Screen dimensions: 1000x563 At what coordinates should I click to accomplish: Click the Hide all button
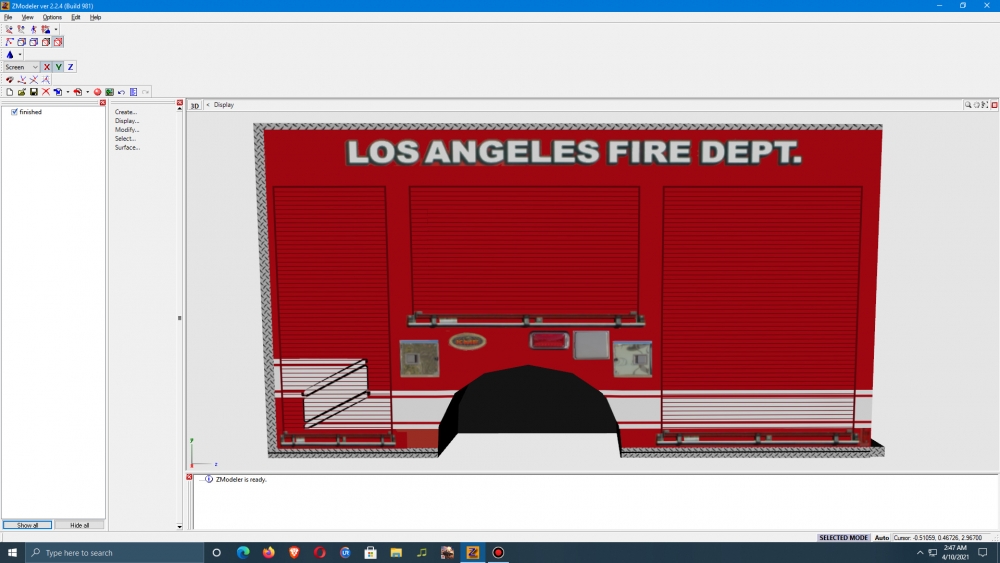[79, 525]
